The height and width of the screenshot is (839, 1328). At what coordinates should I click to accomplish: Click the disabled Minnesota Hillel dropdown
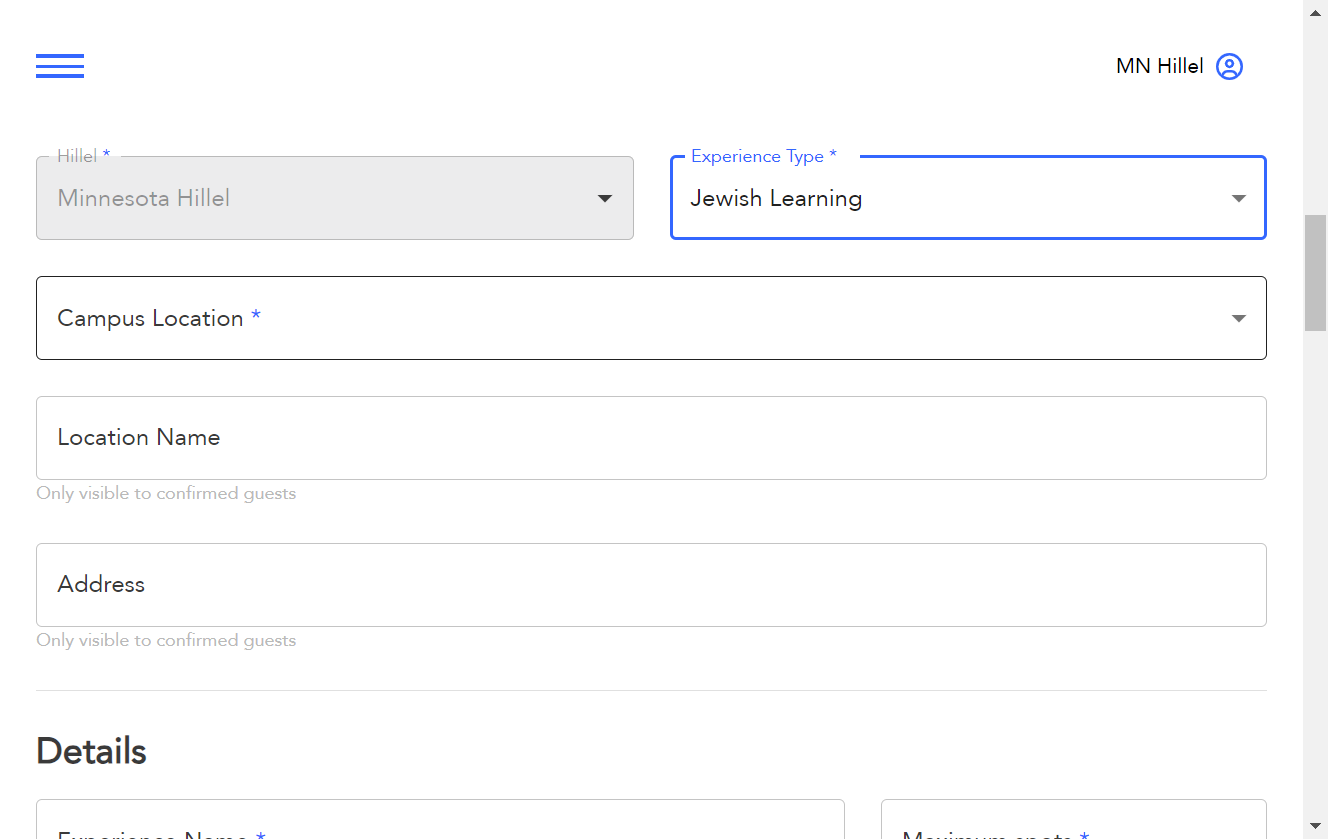(x=335, y=198)
